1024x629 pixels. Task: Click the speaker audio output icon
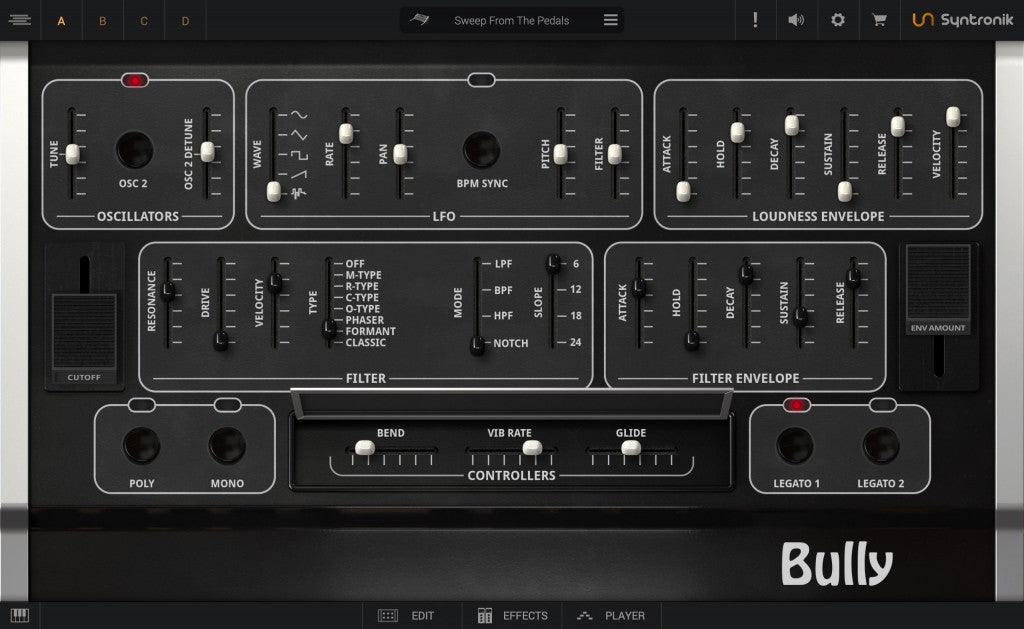[x=796, y=19]
